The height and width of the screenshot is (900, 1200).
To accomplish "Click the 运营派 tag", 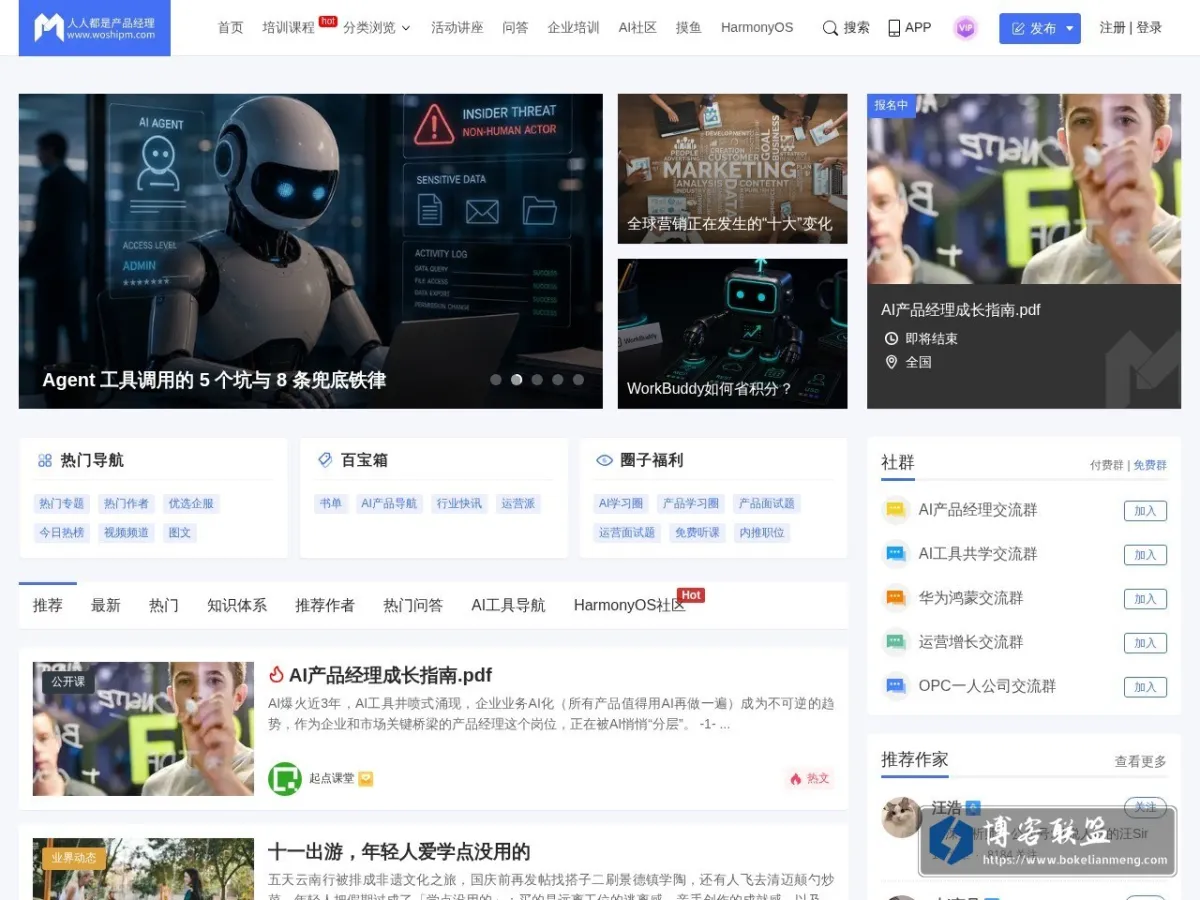I will click(518, 504).
